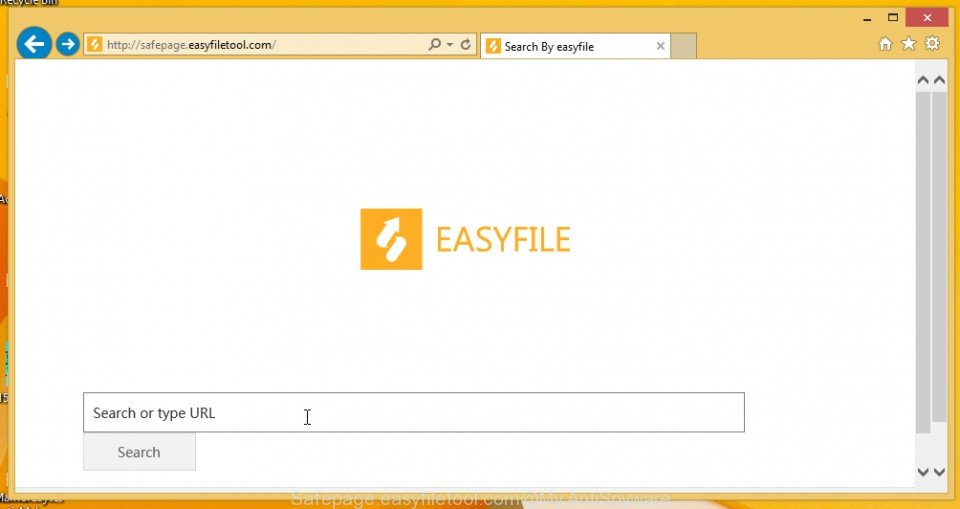Click the EASYFILE brand name text

point(503,239)
